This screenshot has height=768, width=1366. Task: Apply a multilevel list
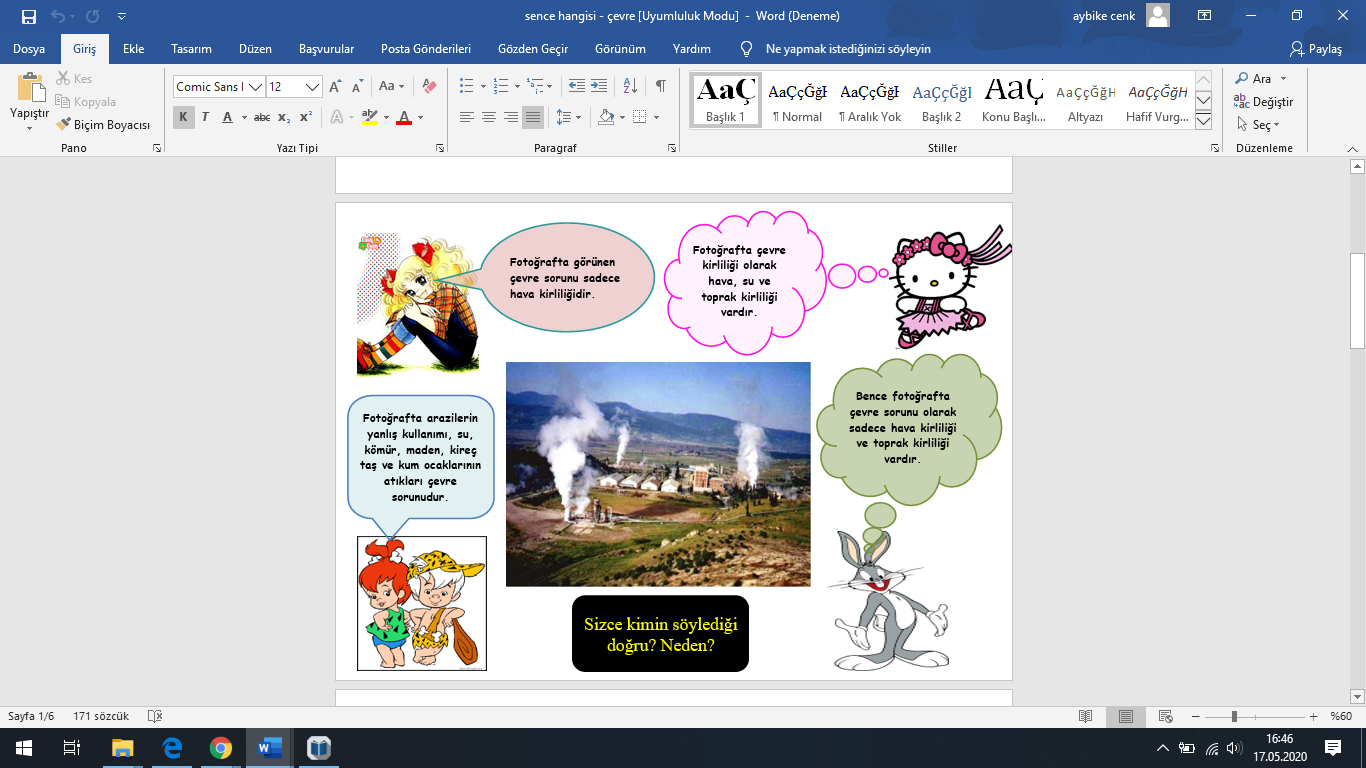536,87
